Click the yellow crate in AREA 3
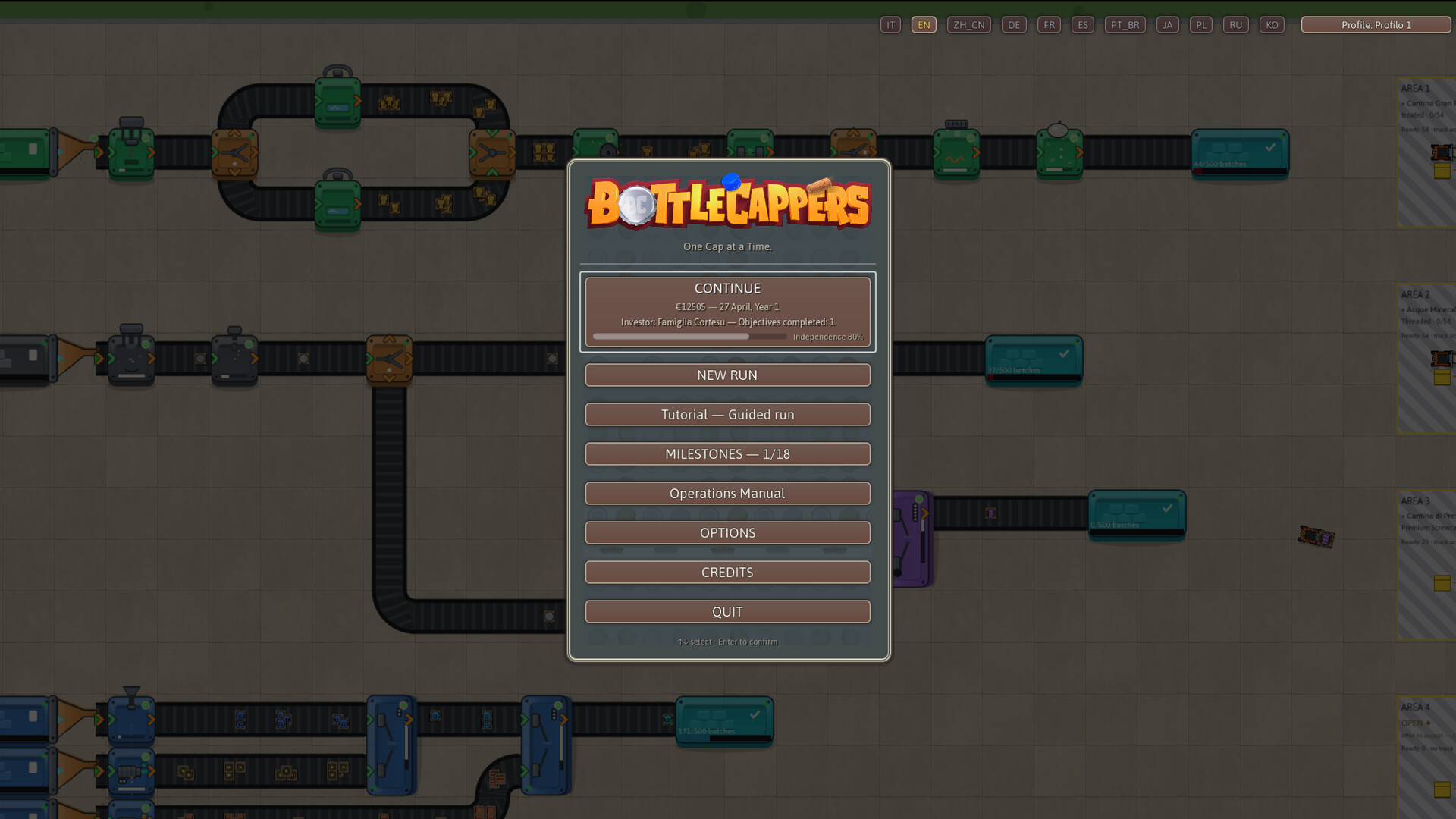This screenshot has height=819, width=1456. 1442,583
